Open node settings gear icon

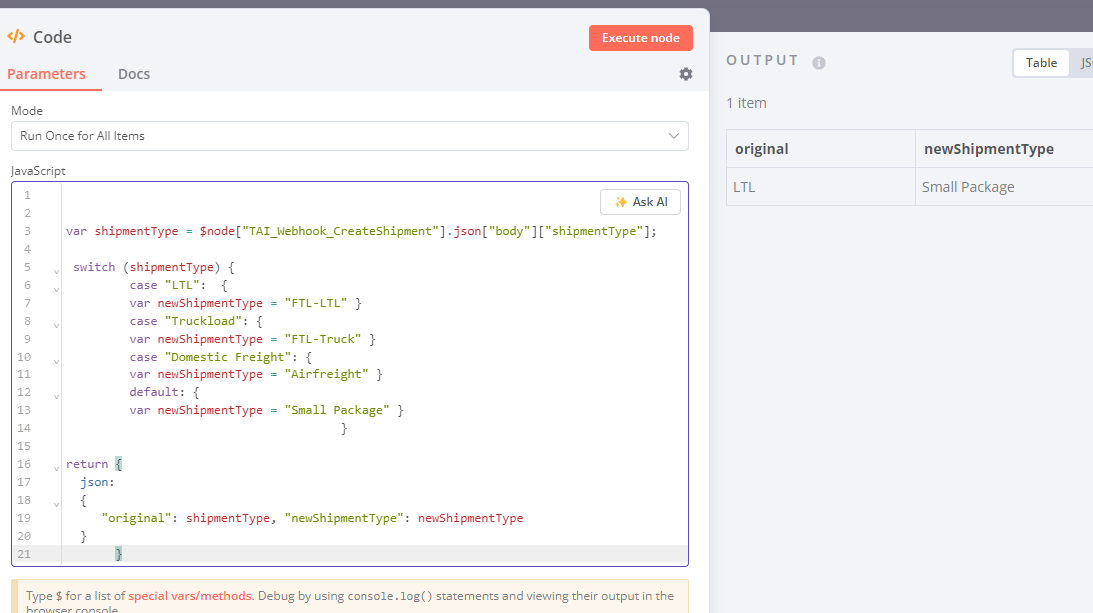click(x=685, y=74)
